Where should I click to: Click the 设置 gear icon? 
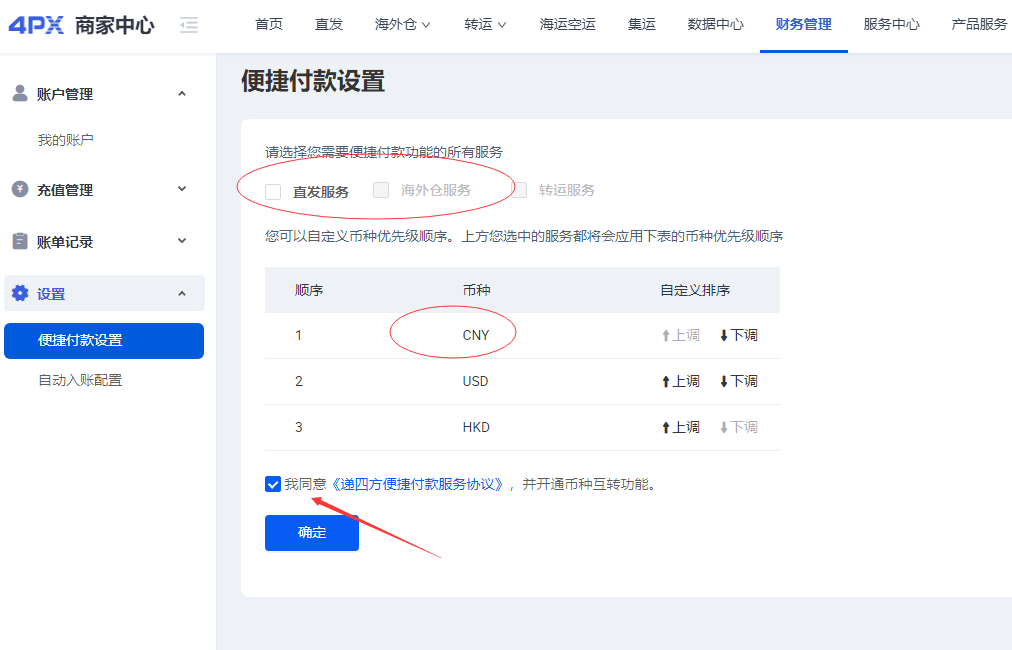pos(20,293)
